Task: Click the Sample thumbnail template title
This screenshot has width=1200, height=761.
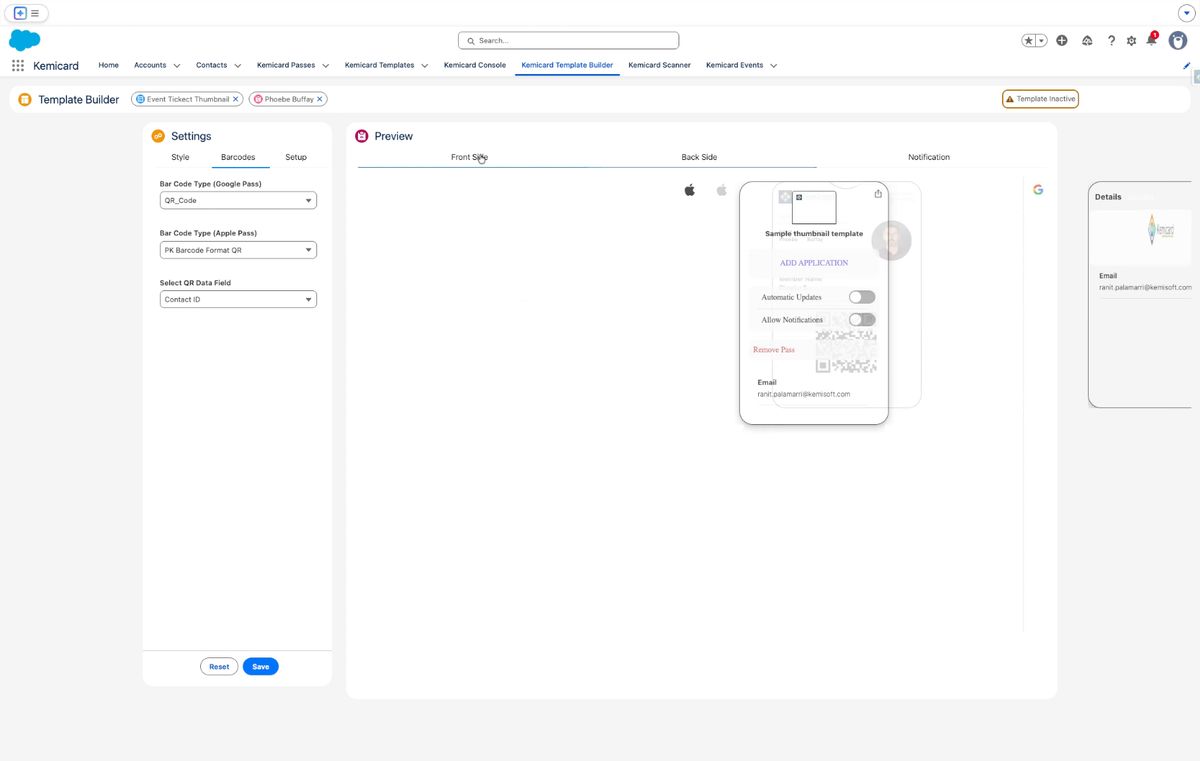Action: 814,234
